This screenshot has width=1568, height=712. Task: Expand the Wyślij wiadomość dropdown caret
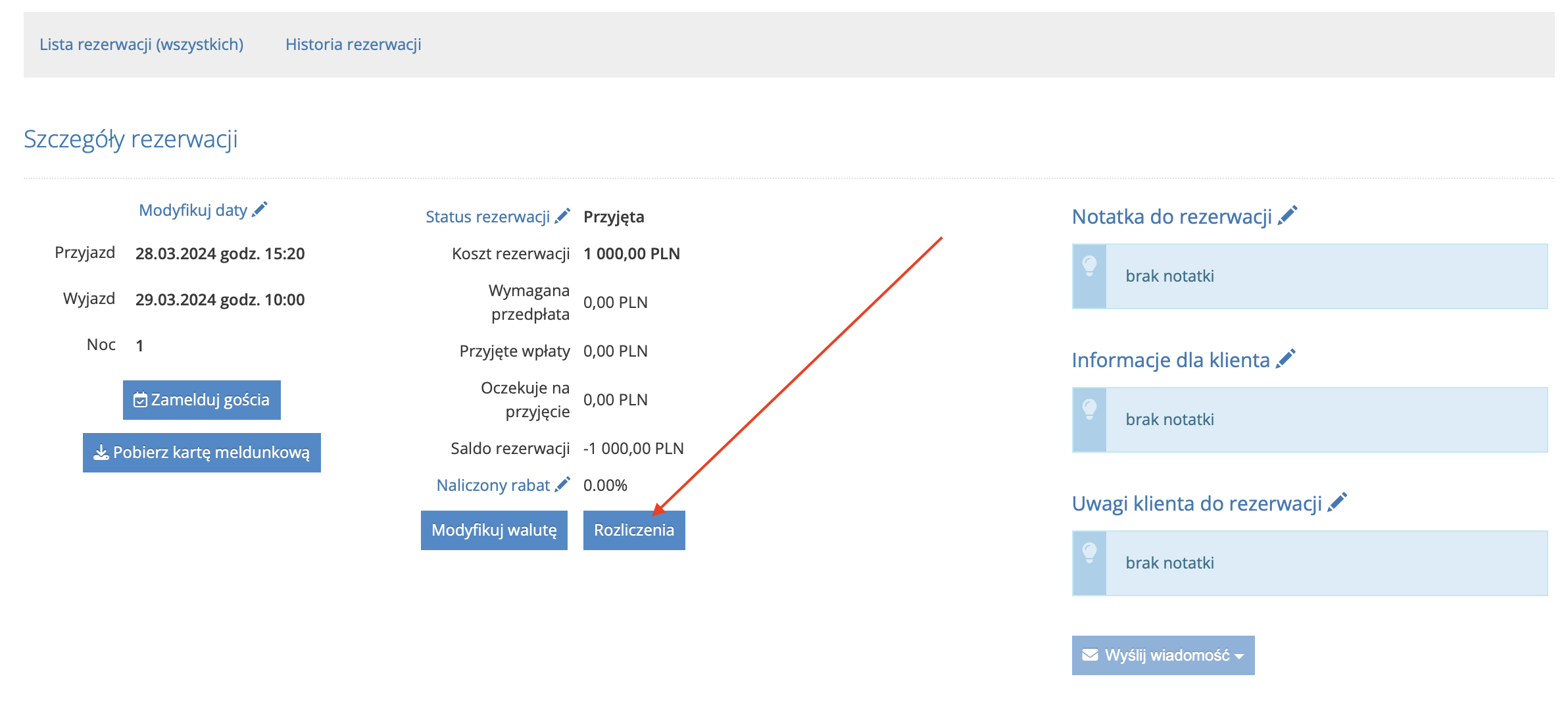pos(1239,656)
